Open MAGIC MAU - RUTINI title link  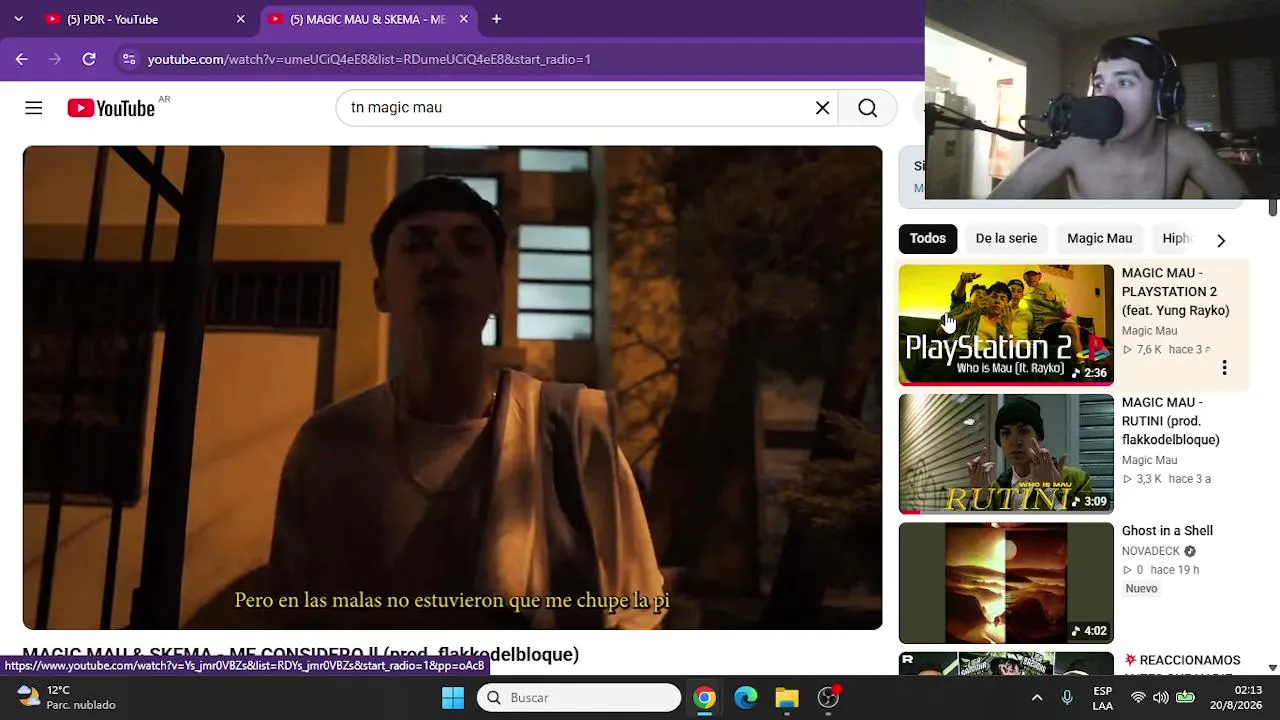[x=1171, y=421]
